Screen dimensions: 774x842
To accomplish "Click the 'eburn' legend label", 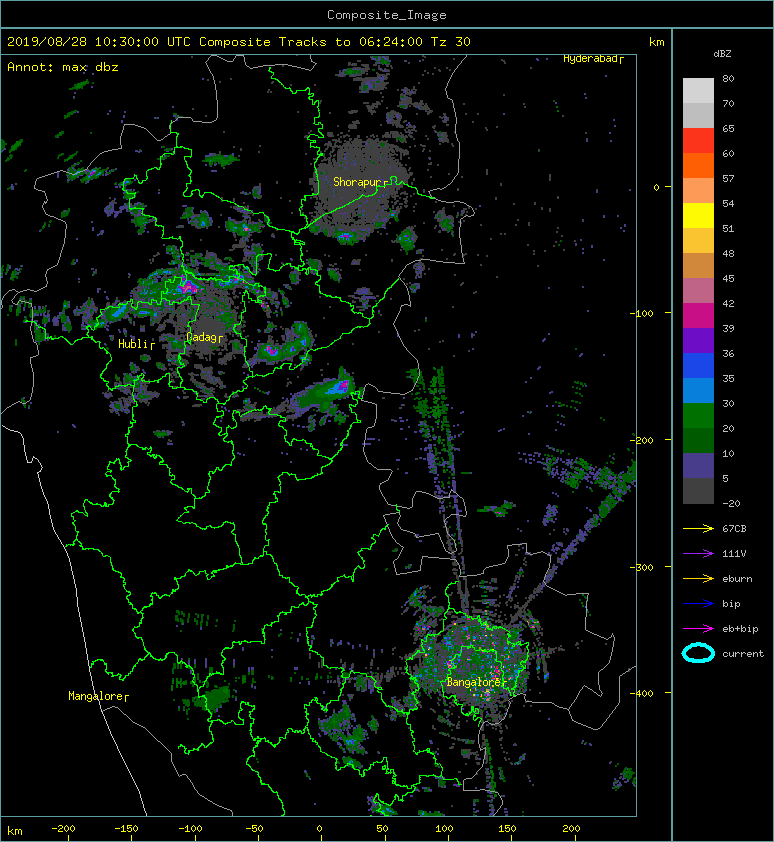I will [737, 579].
